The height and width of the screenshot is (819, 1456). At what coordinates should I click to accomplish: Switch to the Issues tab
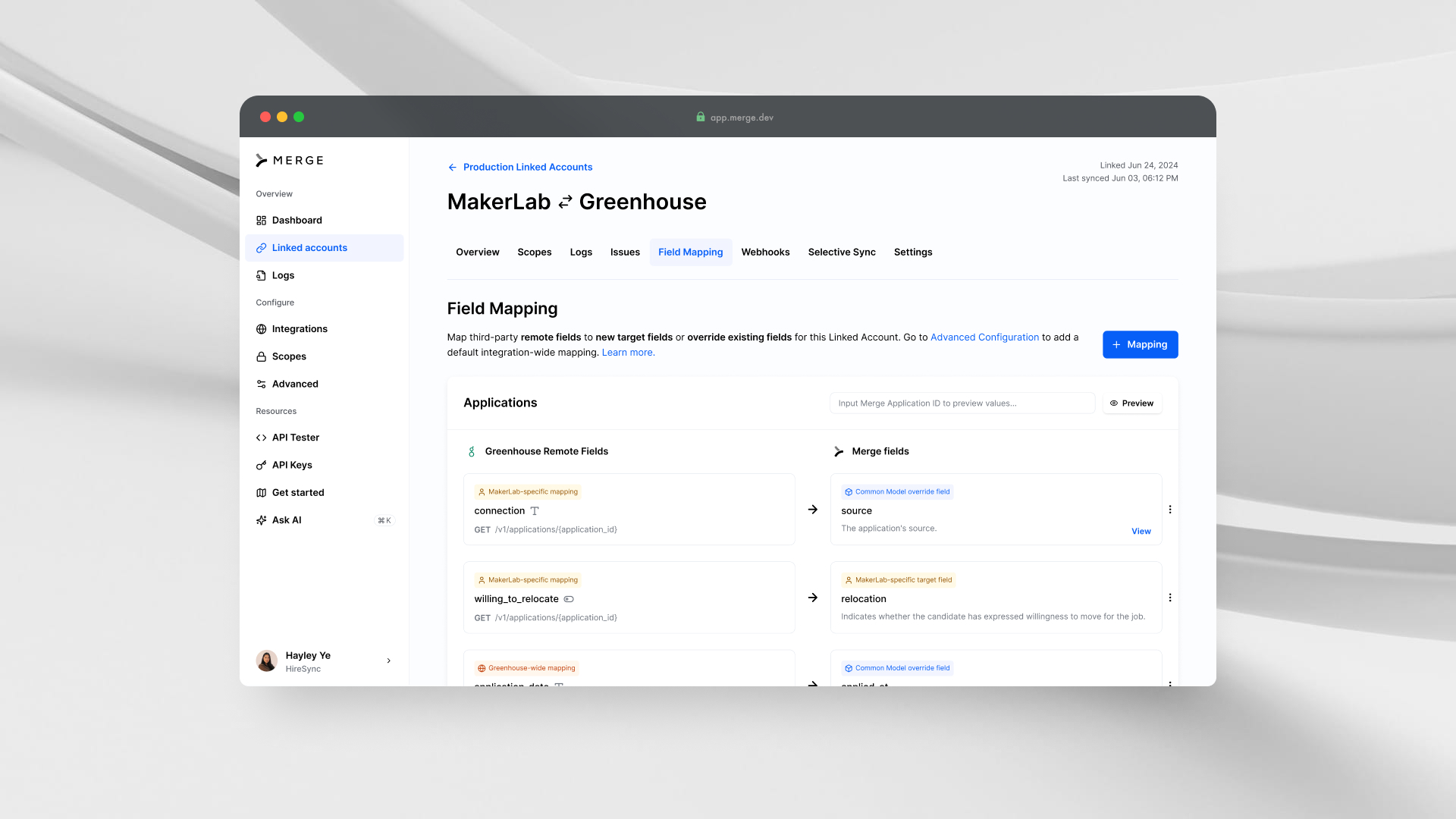coord(625,253)
